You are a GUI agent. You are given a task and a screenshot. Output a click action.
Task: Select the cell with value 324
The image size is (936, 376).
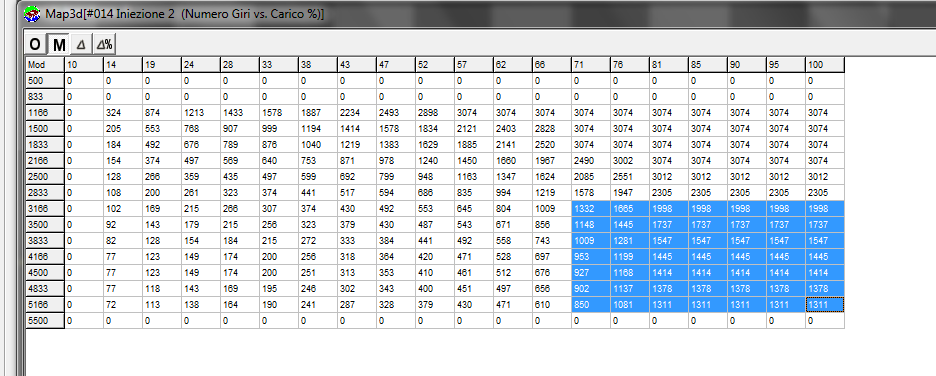[122, 113]
